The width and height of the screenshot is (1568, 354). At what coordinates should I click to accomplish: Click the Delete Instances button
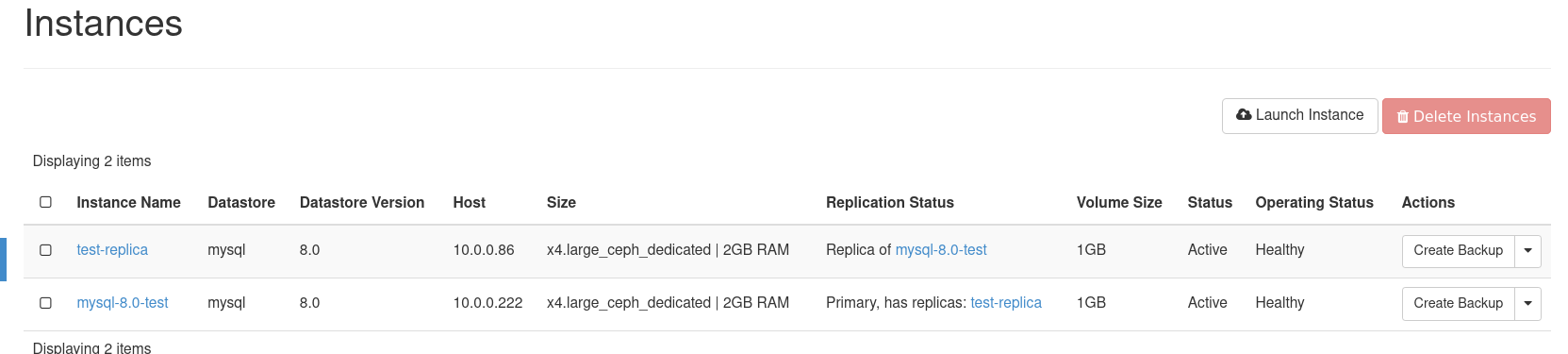(x=1466, y=116)
